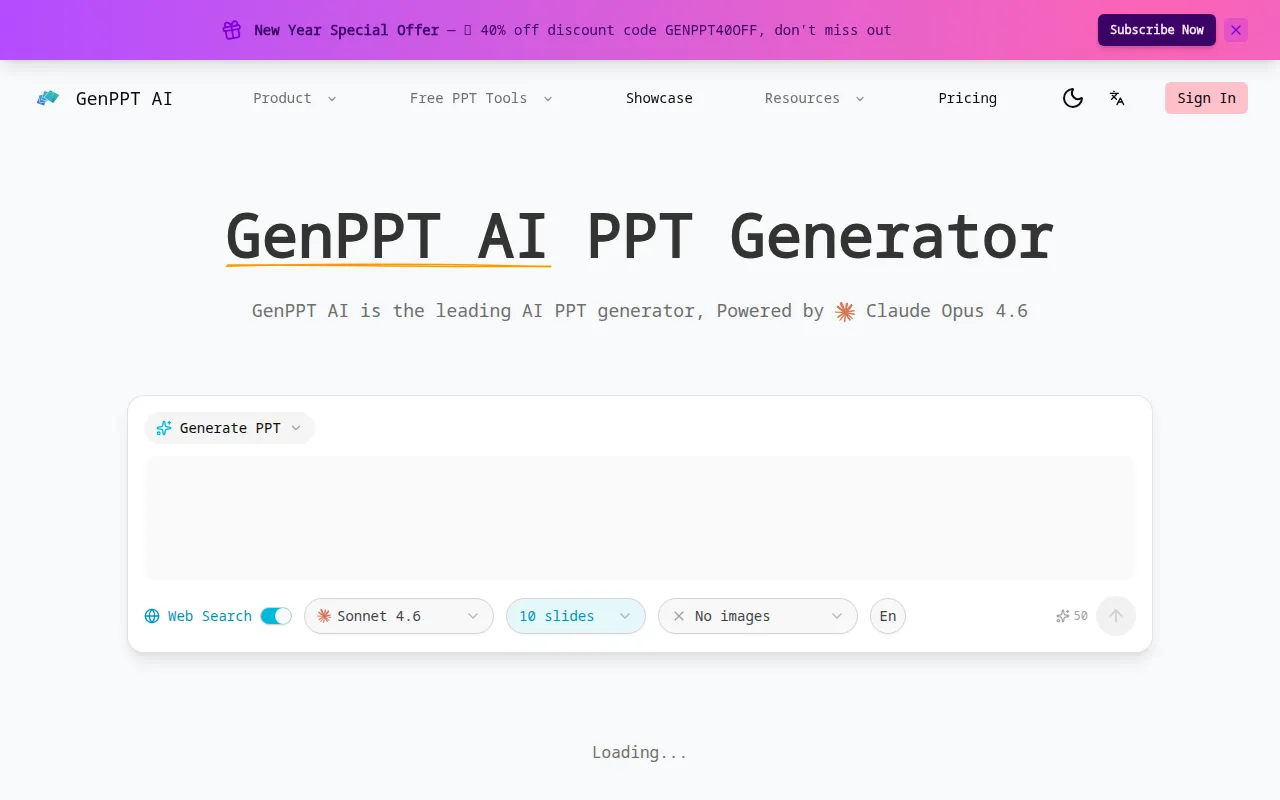The image size is (1280, 800).
Task: Open the Free PPT Tools menu
Action: tap(480, 98)
